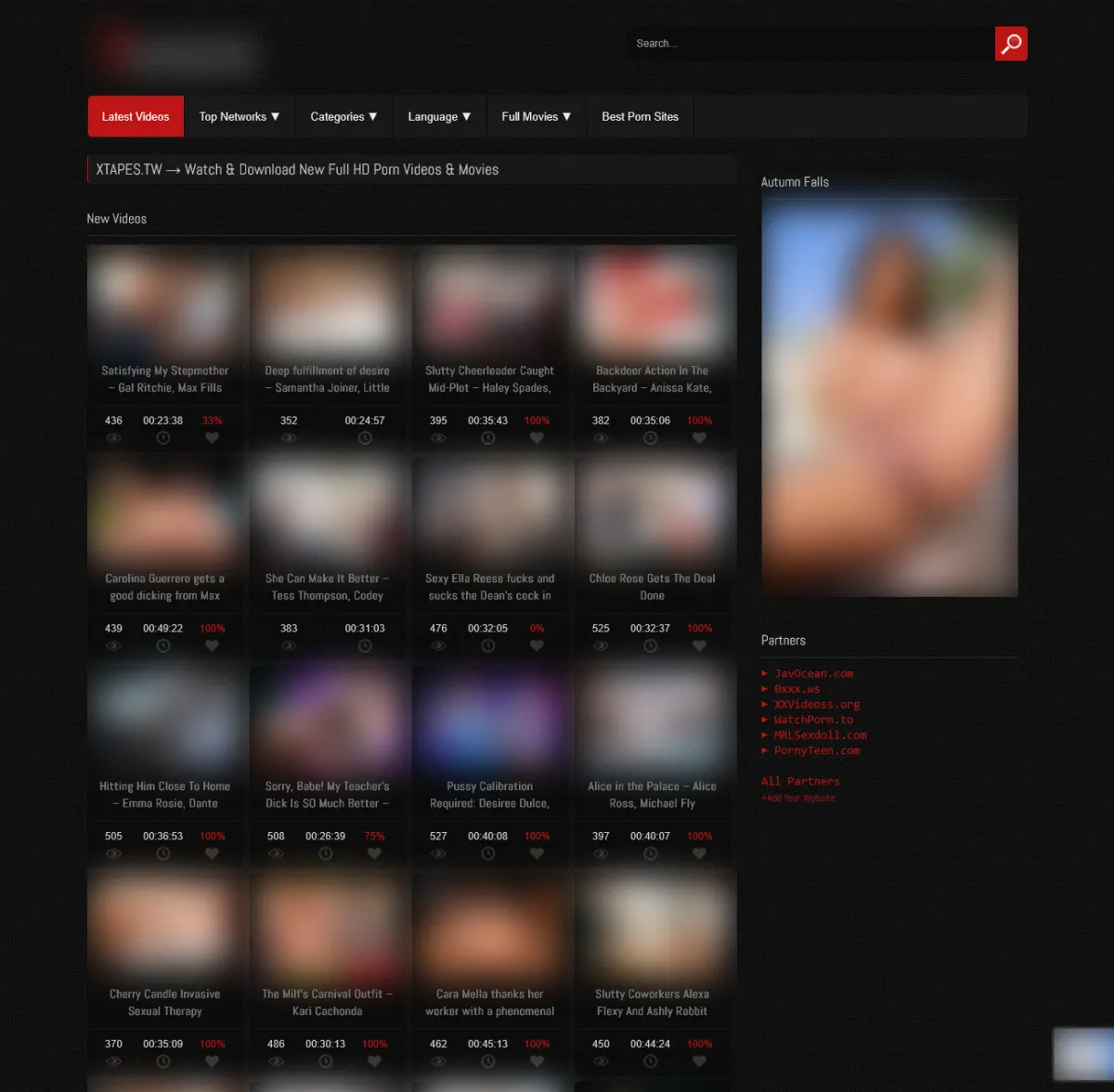1114x1092 pixels.
Task: Click into the Search text field
Action: [808, 44]
